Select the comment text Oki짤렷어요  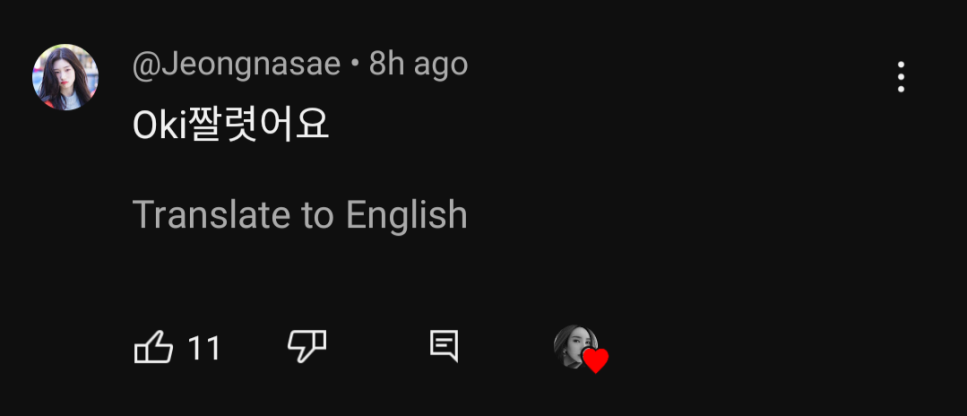click(231, 125)
